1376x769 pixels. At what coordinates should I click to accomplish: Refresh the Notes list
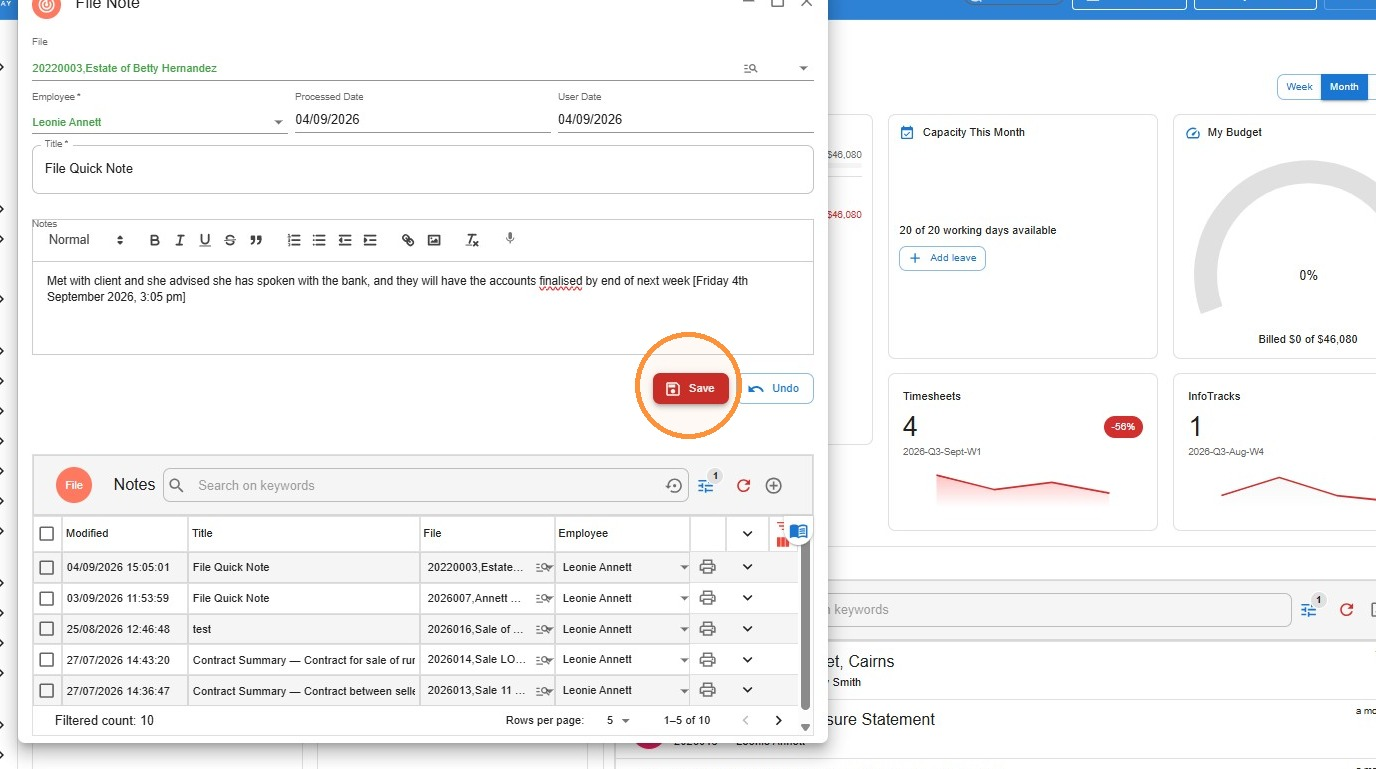pos(743,486)
